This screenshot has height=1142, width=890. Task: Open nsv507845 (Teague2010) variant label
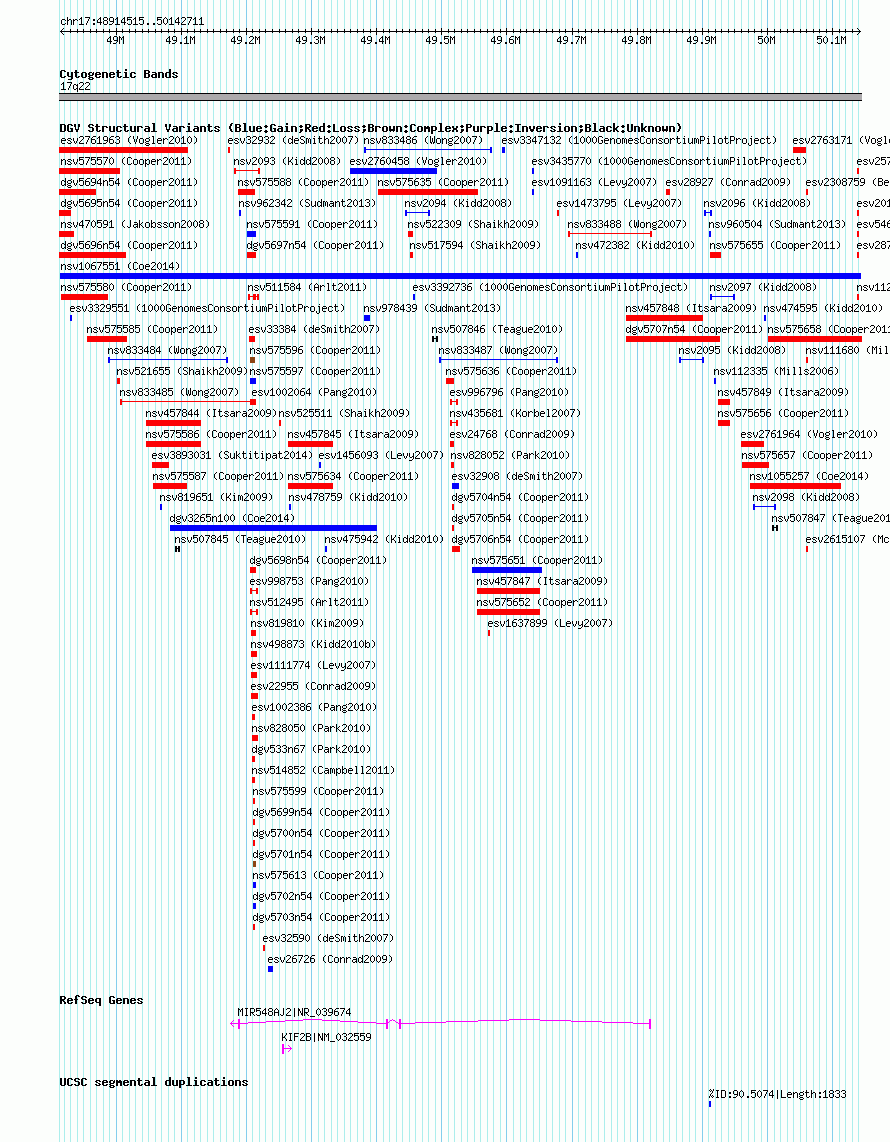240,539
